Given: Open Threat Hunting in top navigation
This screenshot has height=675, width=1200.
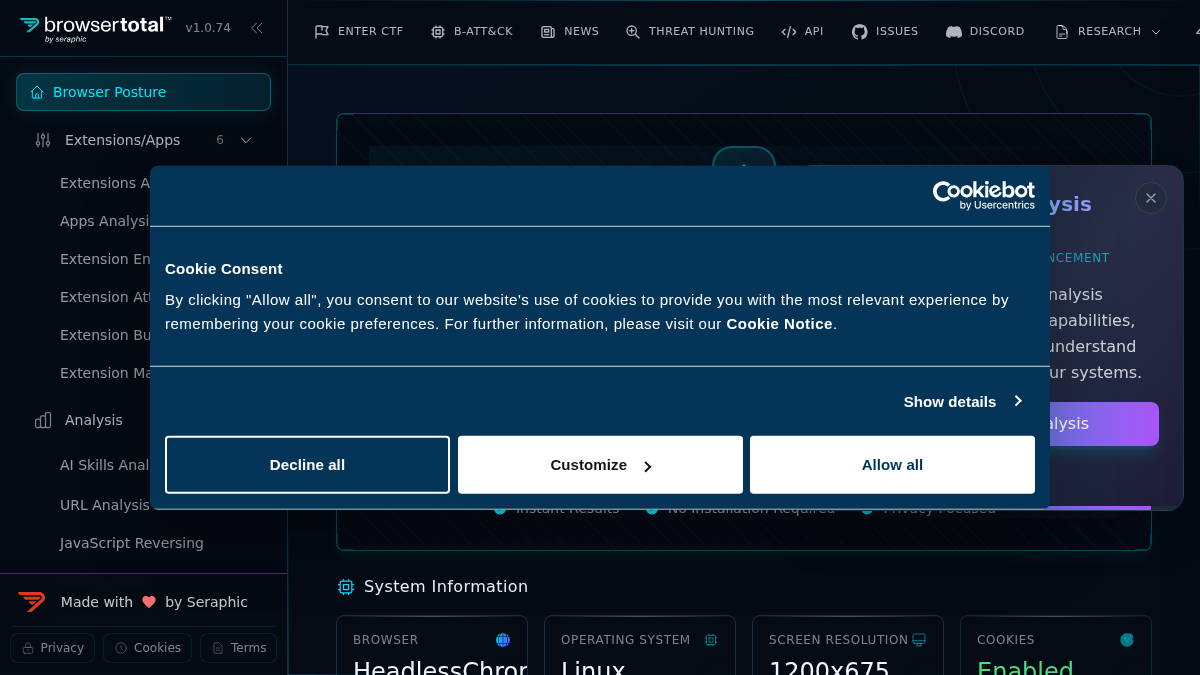Looking at the screenshot, I should coord(690,32).
